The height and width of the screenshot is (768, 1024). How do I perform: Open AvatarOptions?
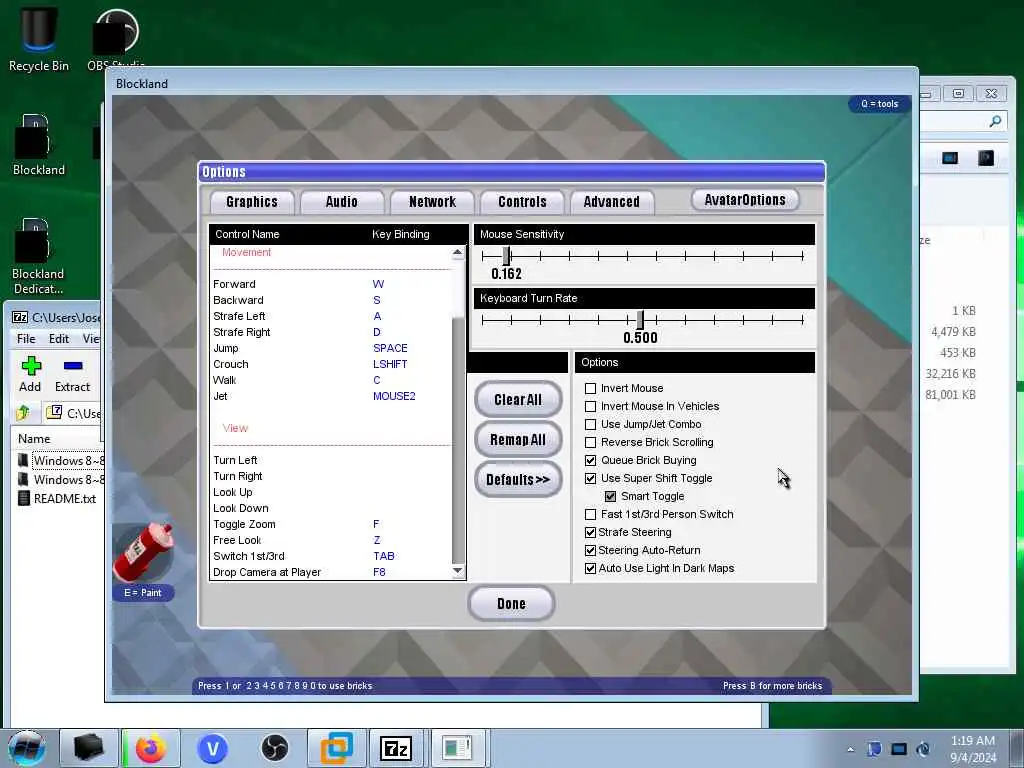click(745, 200)
